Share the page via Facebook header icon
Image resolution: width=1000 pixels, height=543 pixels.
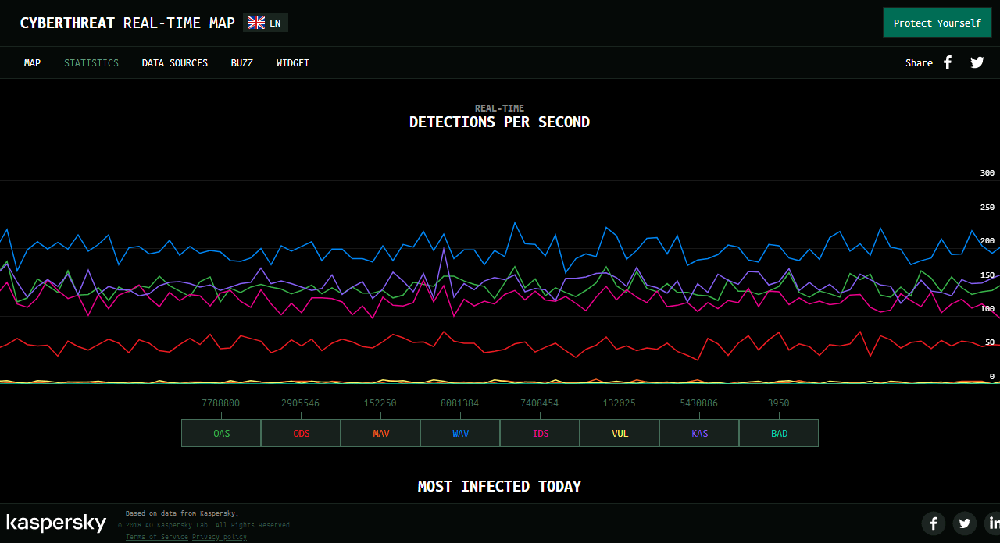(948, 62)
